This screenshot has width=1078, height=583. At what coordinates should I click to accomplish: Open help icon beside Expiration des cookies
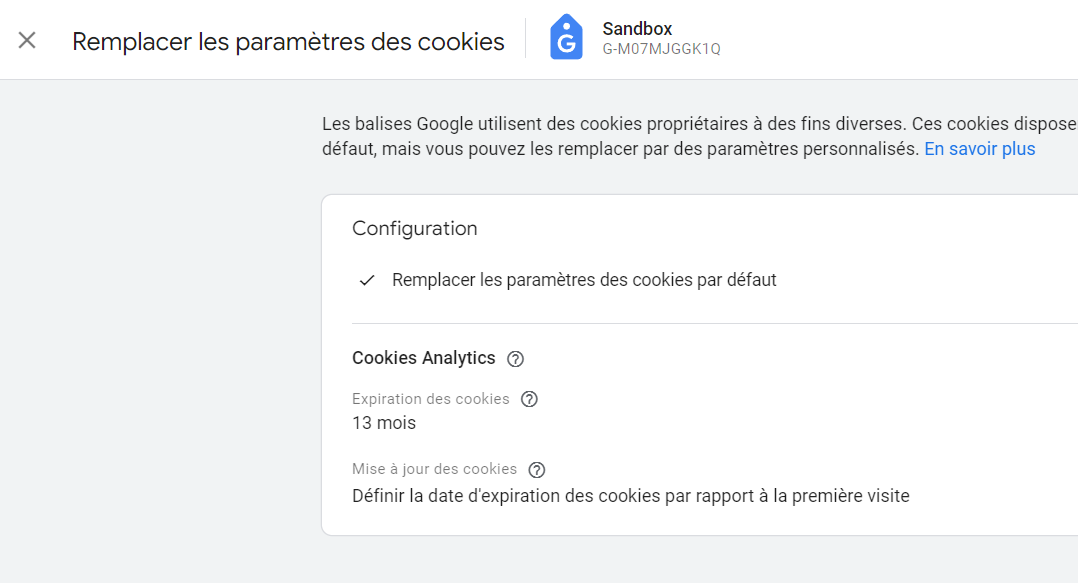529,399
